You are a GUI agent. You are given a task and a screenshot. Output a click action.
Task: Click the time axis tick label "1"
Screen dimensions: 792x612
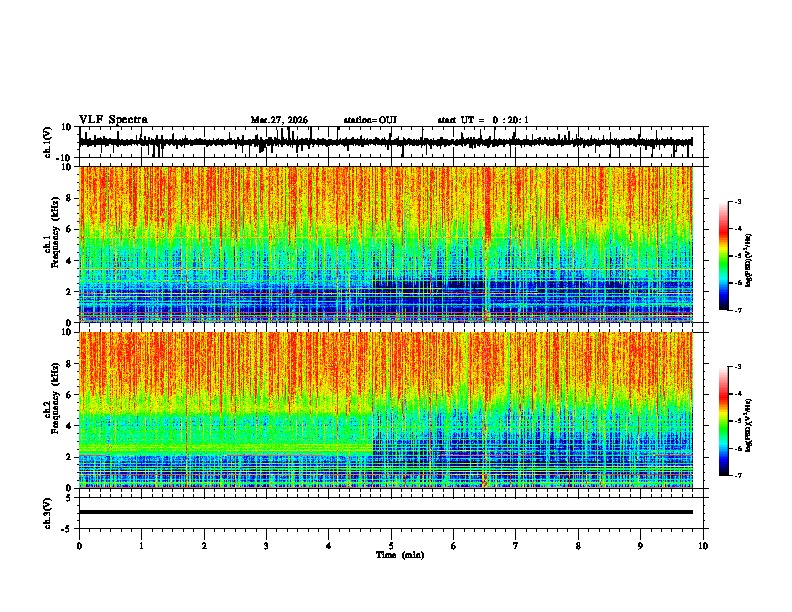141,546
